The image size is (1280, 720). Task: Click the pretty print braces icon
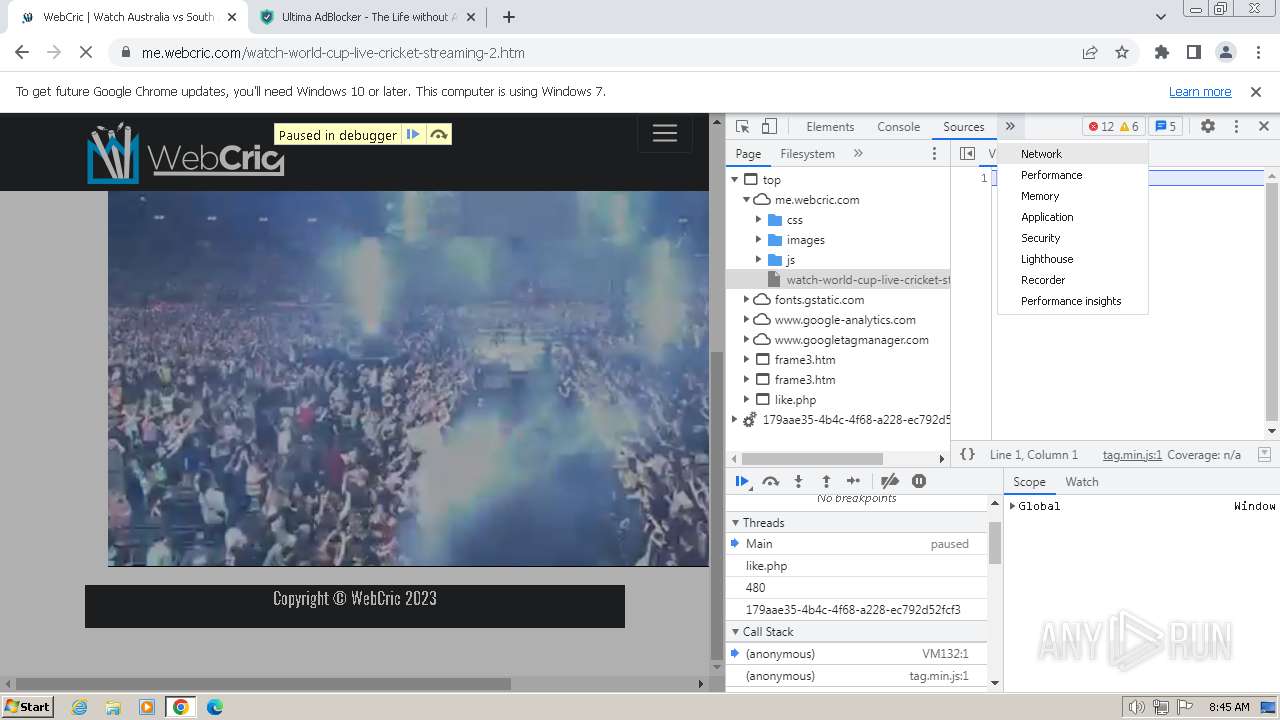pyautogui.click(x=967, y=454)
